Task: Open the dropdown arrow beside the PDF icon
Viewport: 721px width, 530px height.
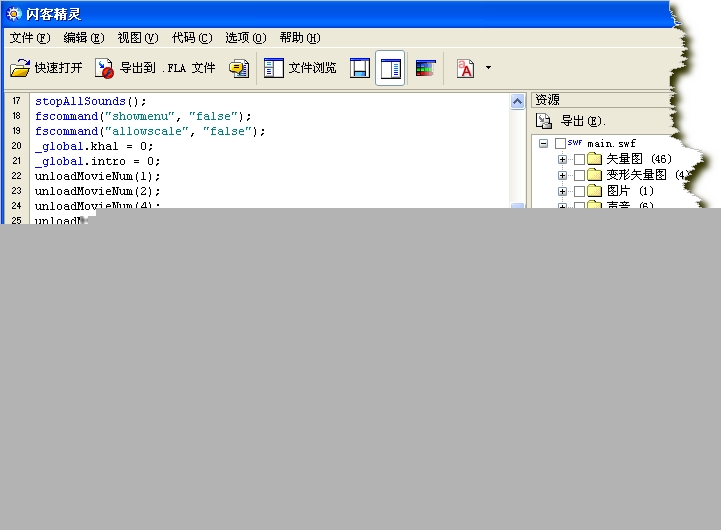Action: tap(488, 69)
